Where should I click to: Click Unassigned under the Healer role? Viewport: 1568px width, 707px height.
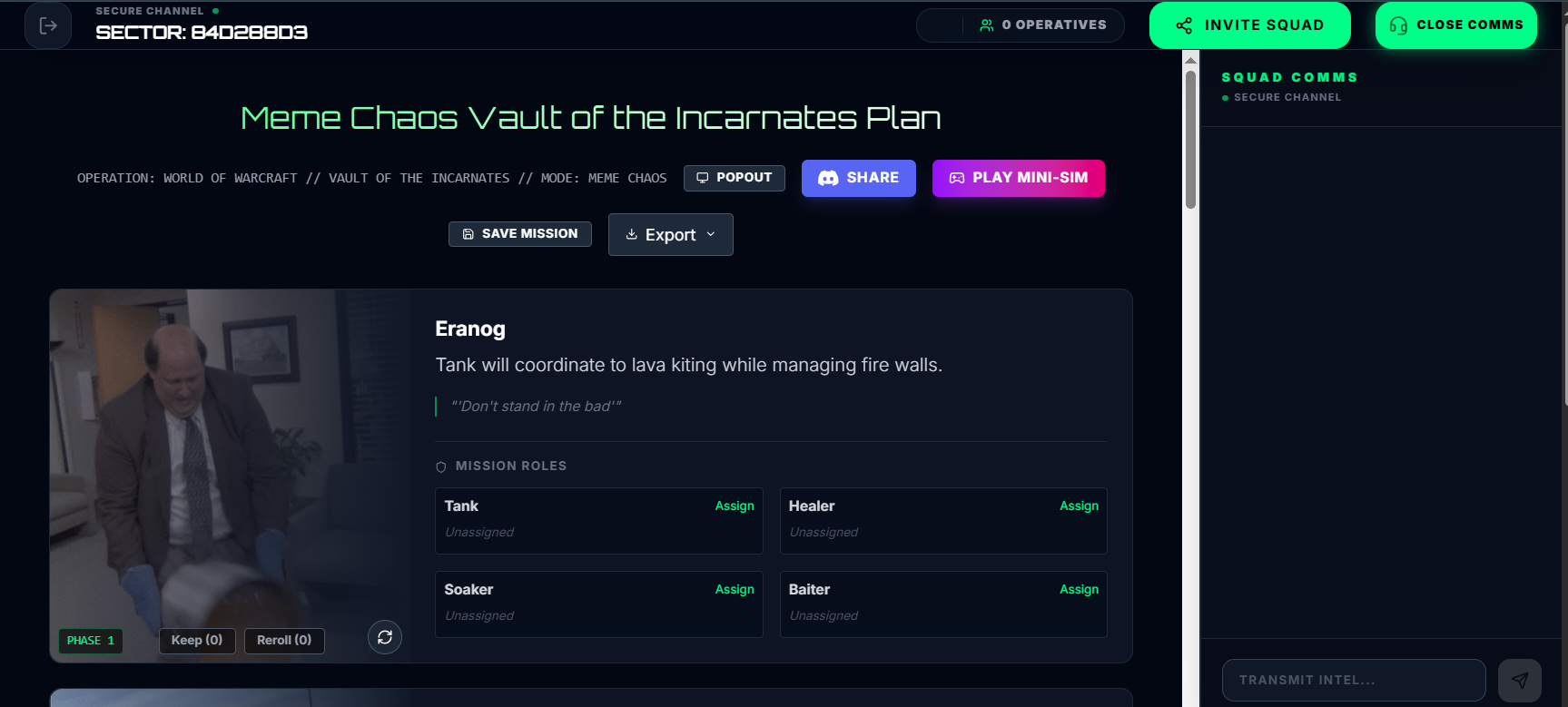click(x=823, y=533)
